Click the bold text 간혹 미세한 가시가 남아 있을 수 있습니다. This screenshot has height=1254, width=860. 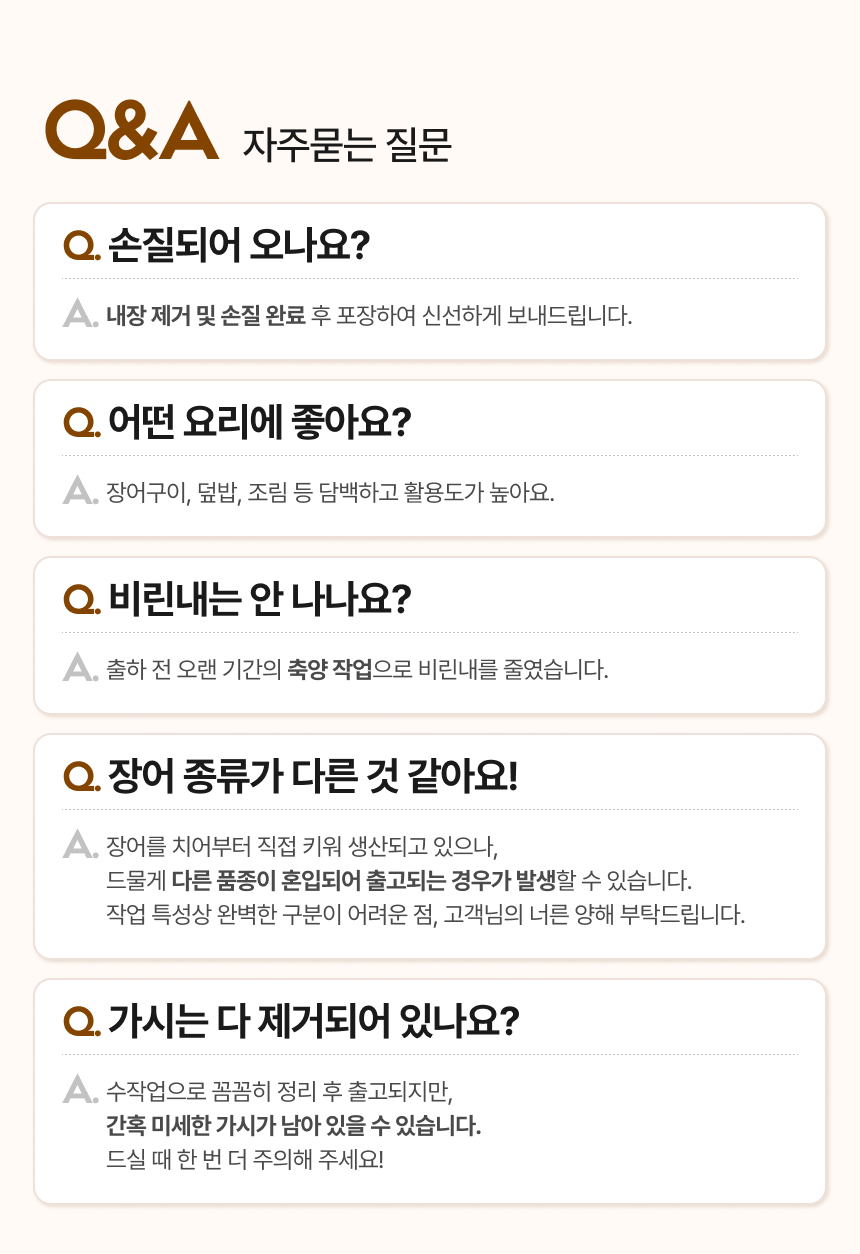[294, 1126]
